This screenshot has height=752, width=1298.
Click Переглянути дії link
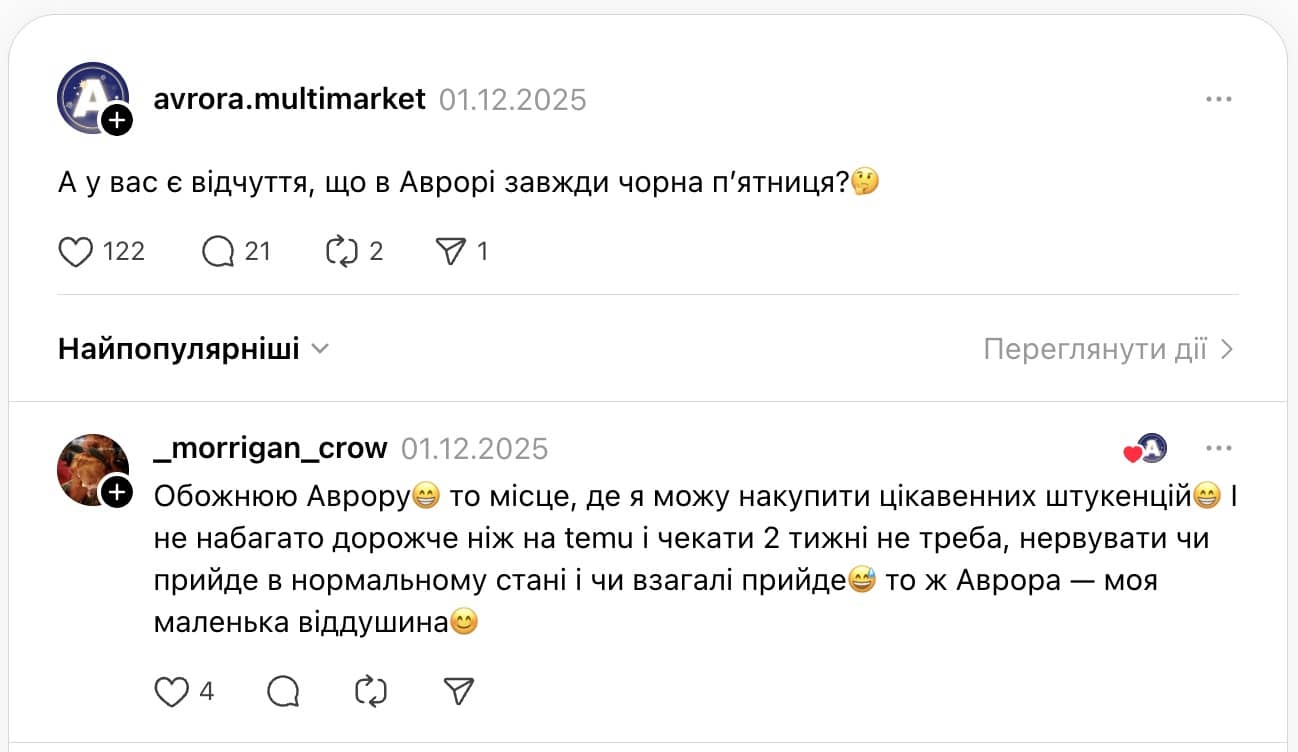point(1103,348)
